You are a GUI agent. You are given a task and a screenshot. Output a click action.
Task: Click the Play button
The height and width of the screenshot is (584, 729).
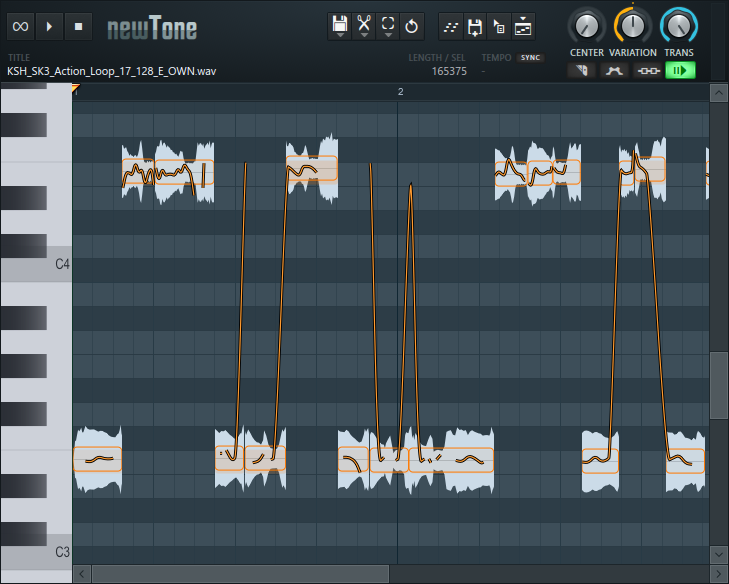[51, 25]
